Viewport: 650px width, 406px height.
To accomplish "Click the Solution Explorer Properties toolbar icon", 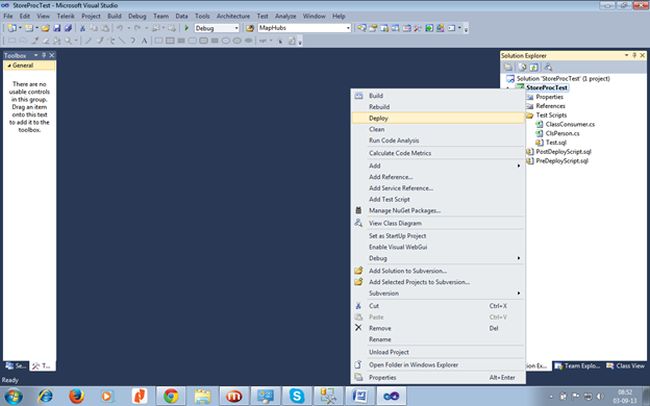I will pyautogui.click(x=508, y=67).
